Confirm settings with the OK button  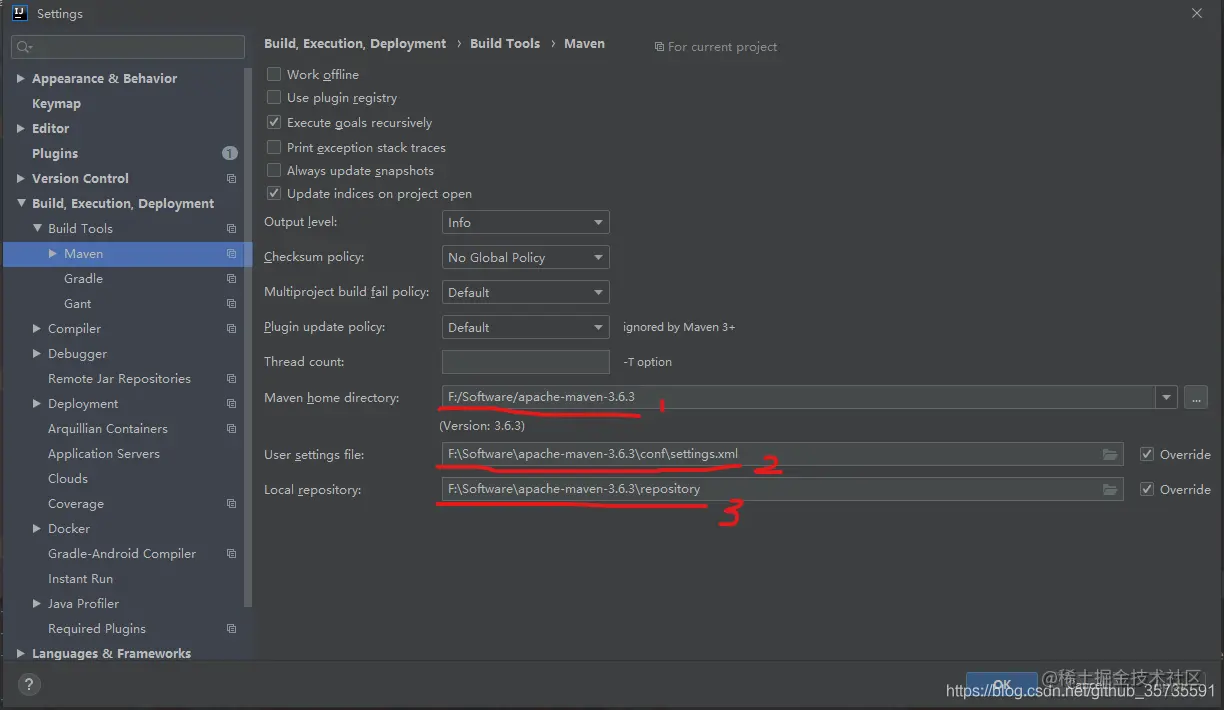click(x=1001, y=685)
